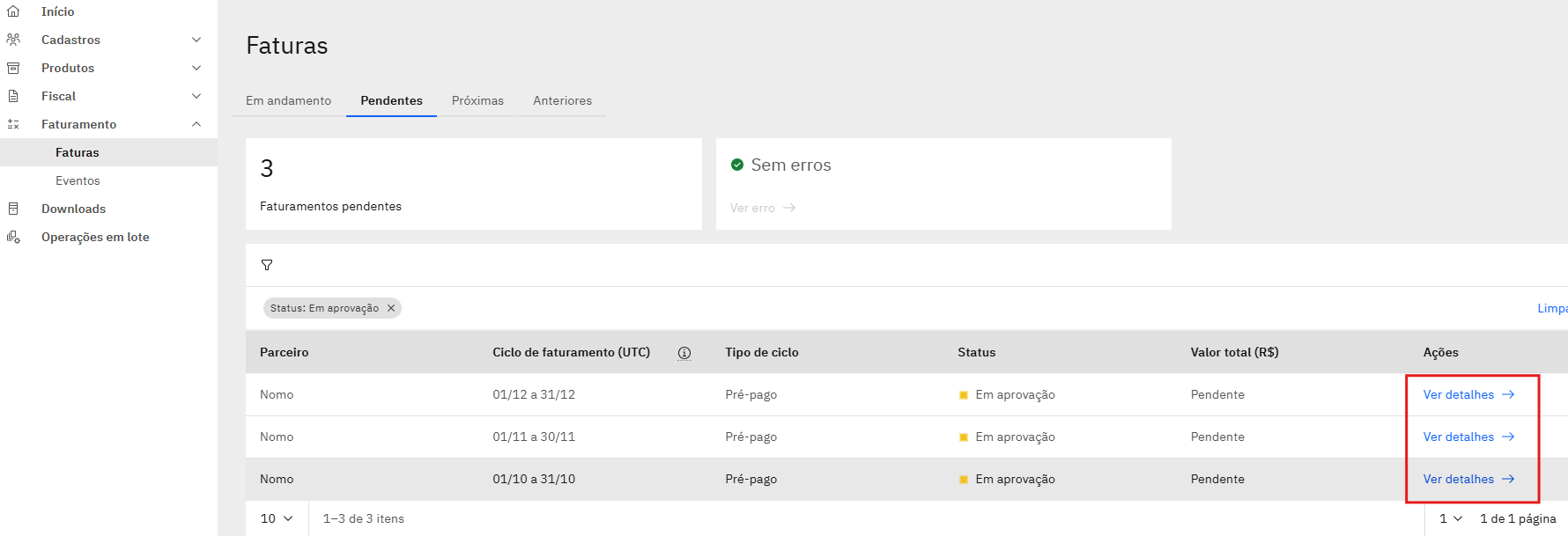
Task: Open the table filter funnel icon
Action: 267,265
